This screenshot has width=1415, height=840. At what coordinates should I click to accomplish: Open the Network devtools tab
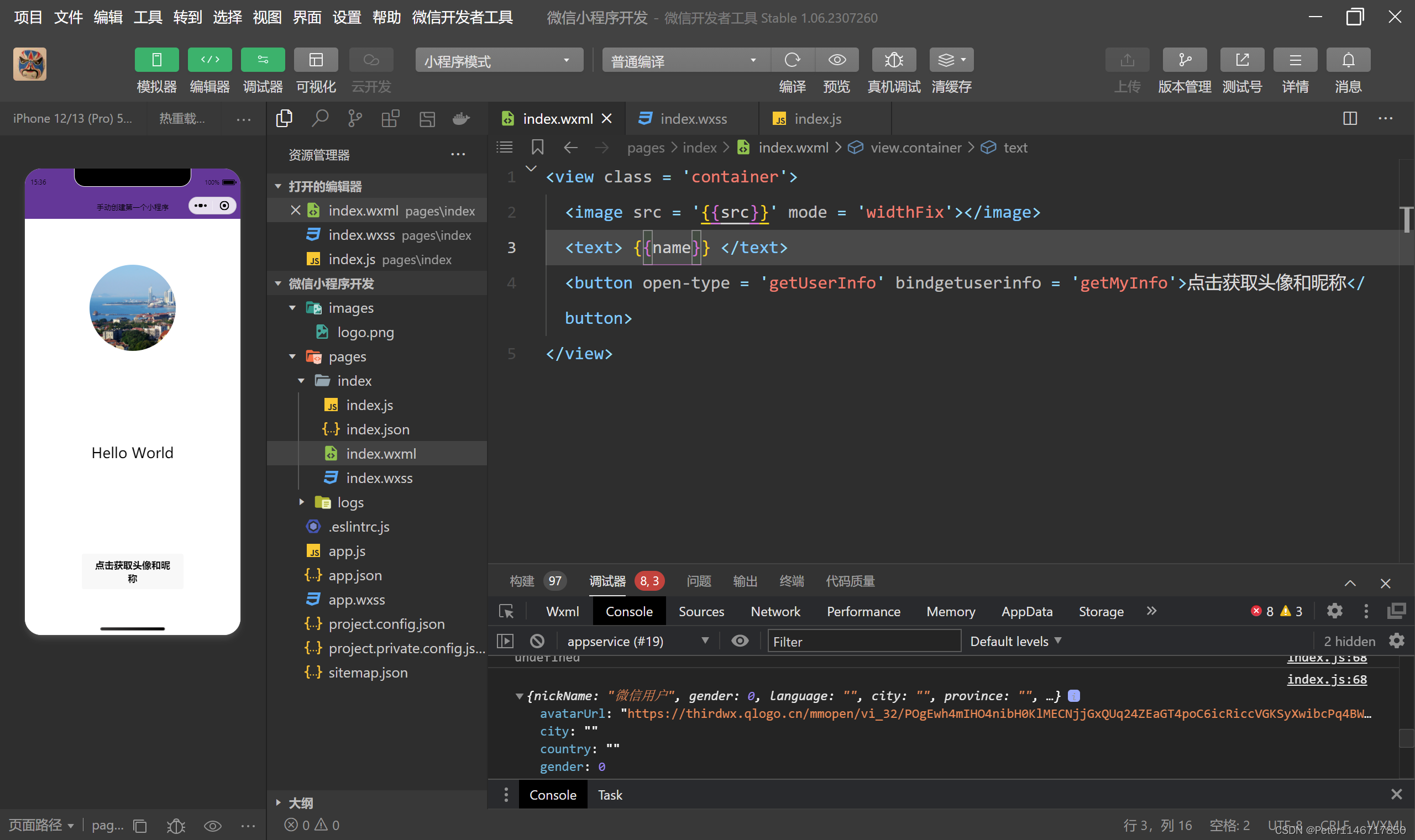tap(775, 611)
